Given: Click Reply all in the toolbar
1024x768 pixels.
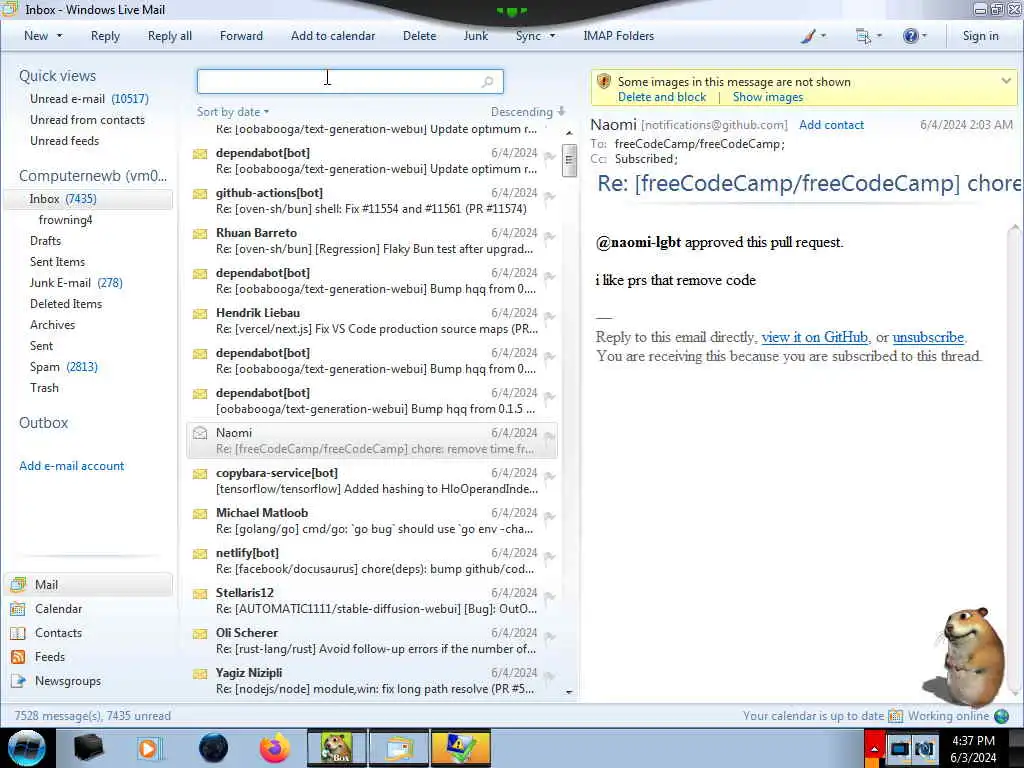Looking at the screenshot, I should (170, 36).
